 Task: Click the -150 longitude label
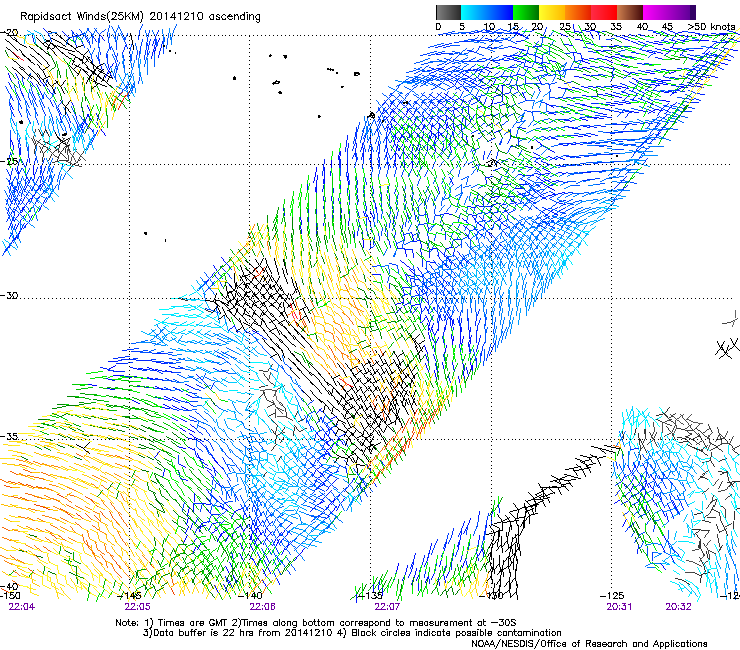(x=10, y=596)
